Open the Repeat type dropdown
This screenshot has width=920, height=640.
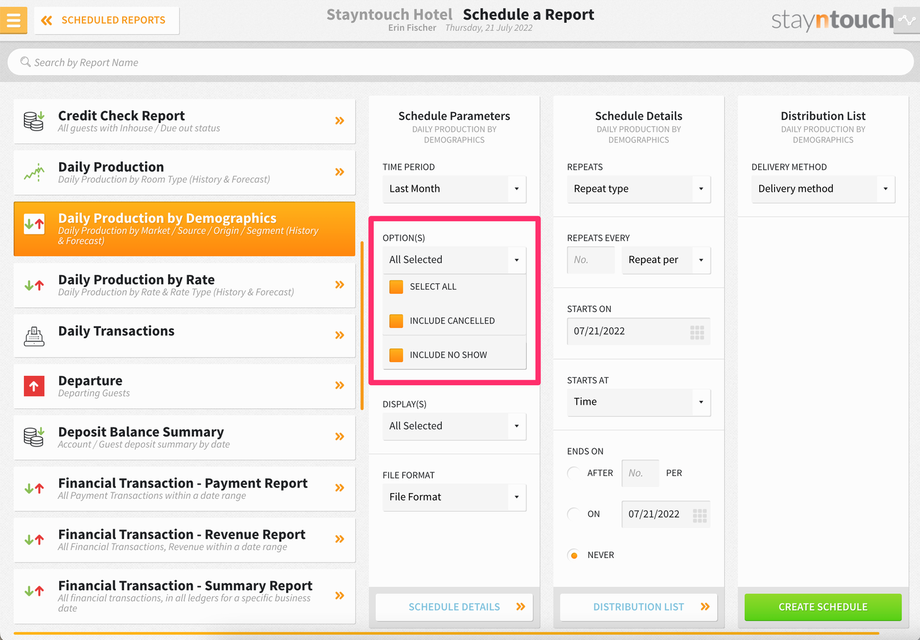click(638, 189)
